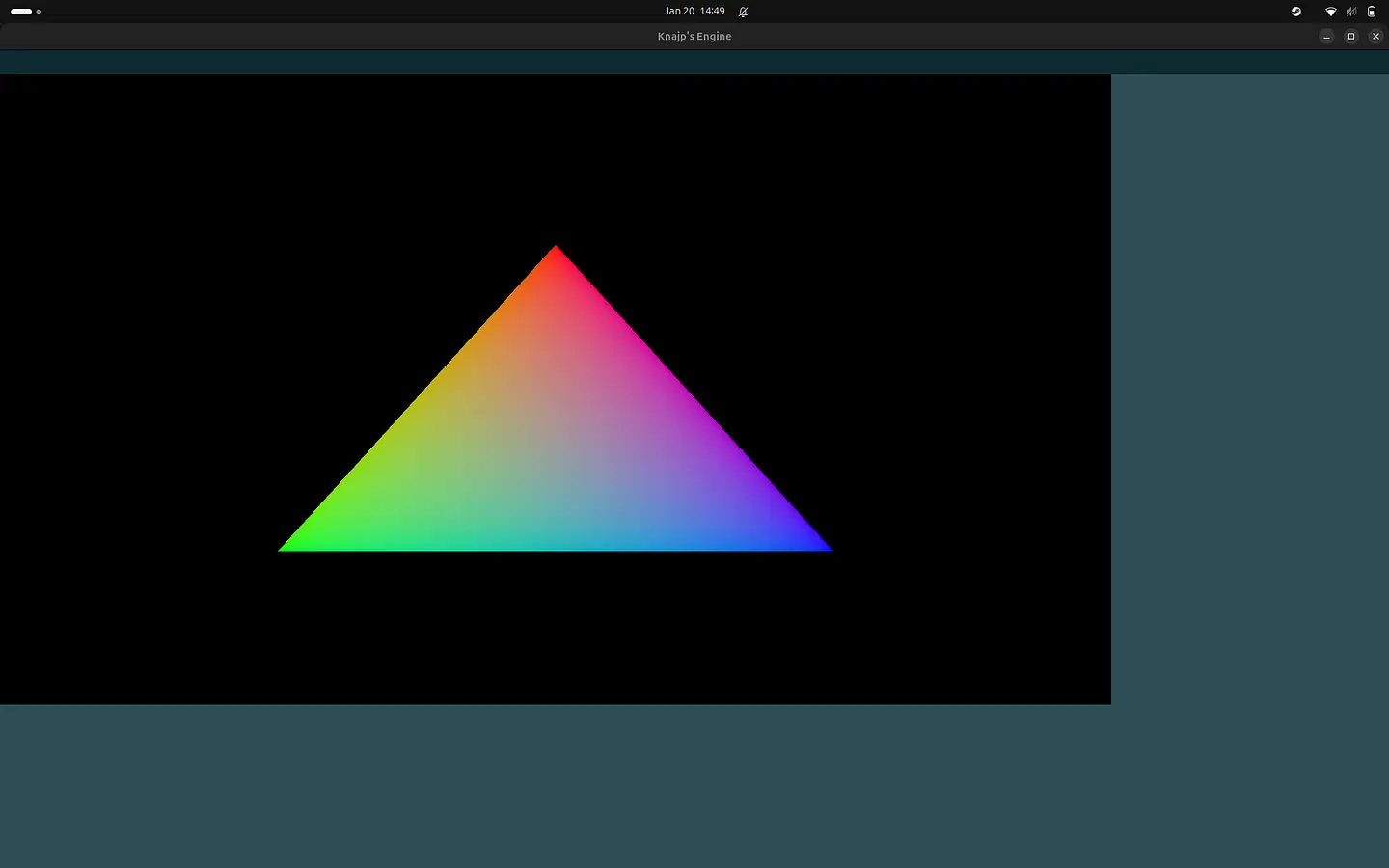The image size is (1389, 868).
Task: Click the software updates icon in the tray
Action: pyautogui.click(x=1295, y=12)
